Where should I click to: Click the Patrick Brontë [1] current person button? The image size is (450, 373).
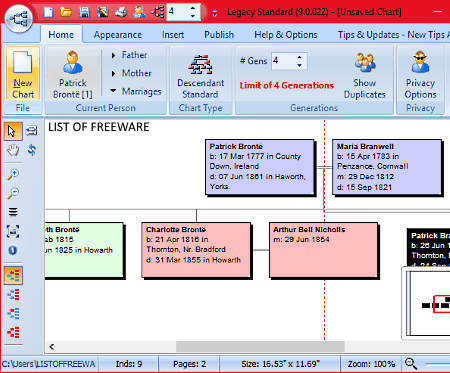click(x=73, y=74)
